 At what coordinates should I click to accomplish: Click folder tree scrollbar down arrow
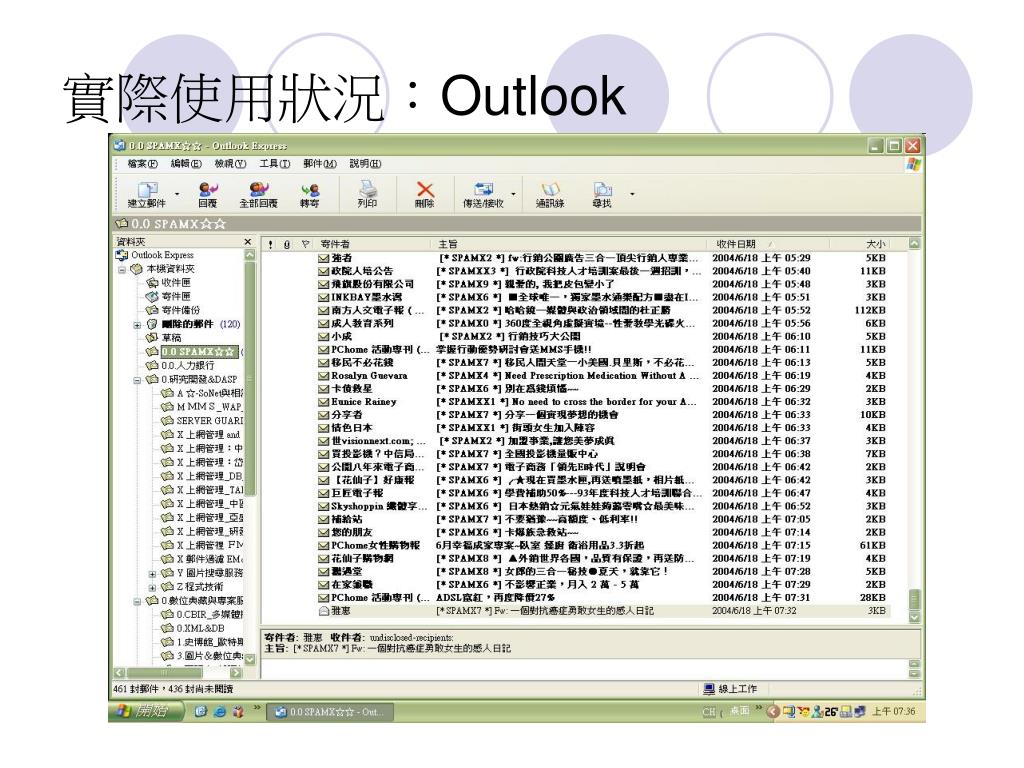pos(249,660)
